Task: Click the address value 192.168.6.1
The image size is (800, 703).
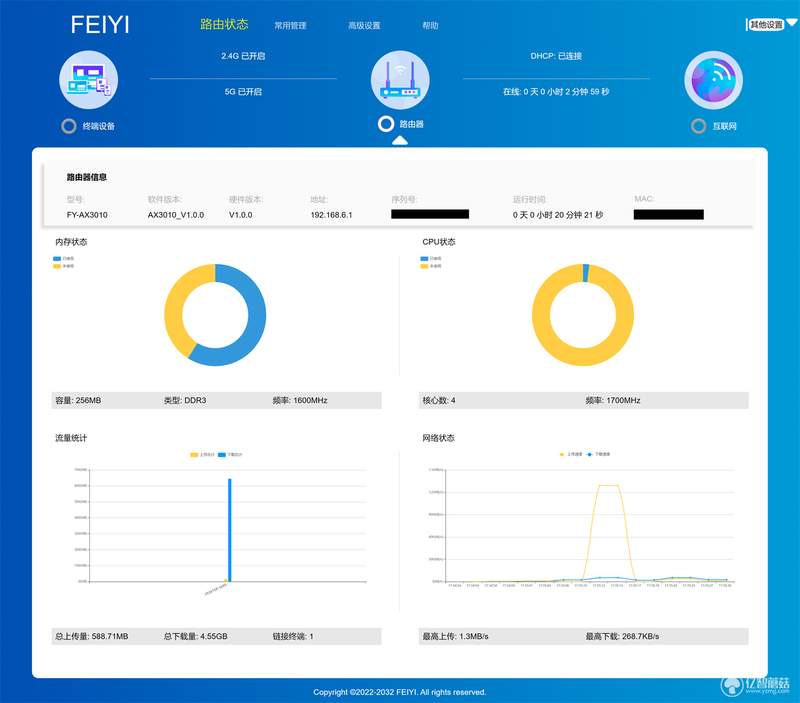Action: click(x=332, y=215)
